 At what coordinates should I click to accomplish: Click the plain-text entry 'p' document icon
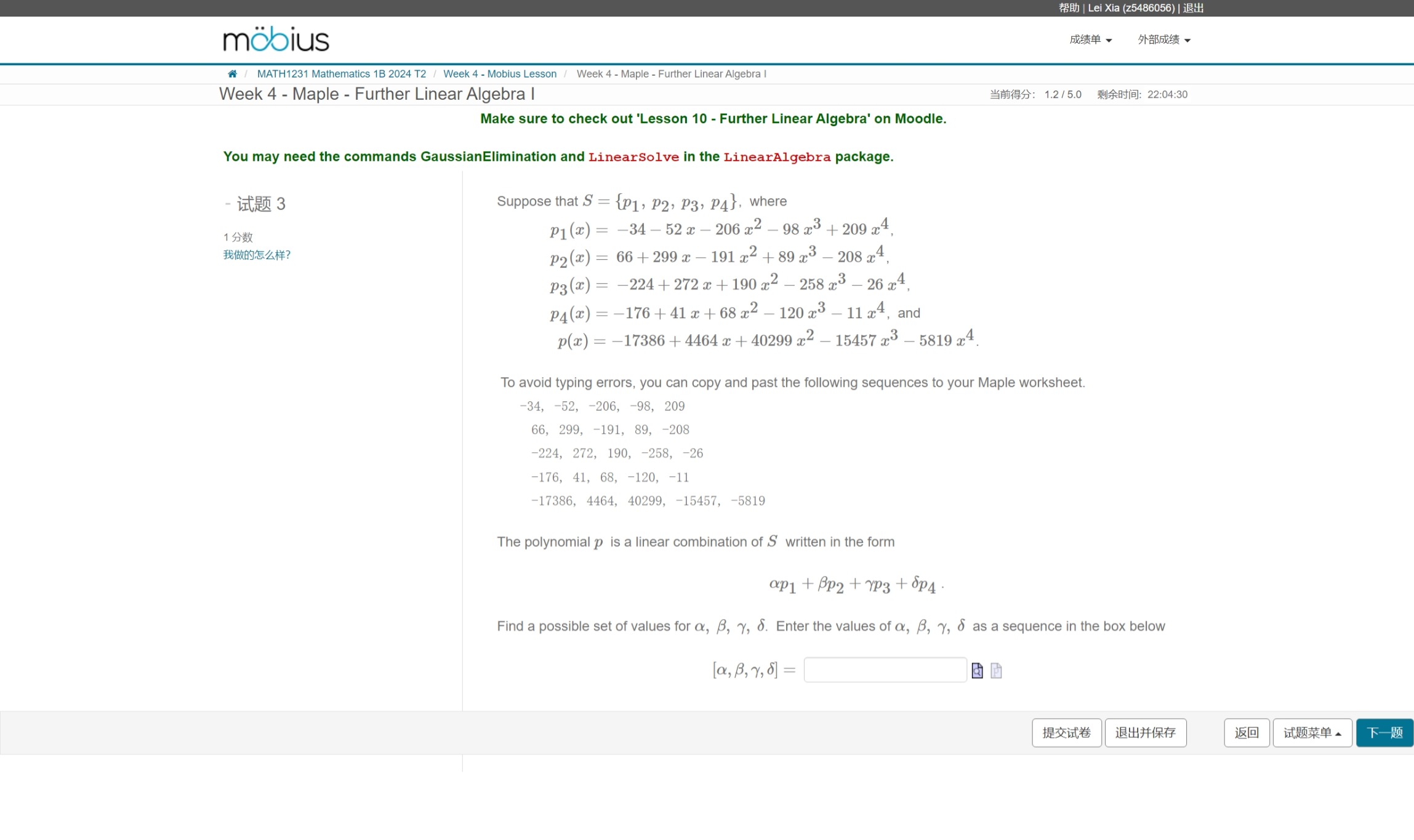[x=995, y=670]
